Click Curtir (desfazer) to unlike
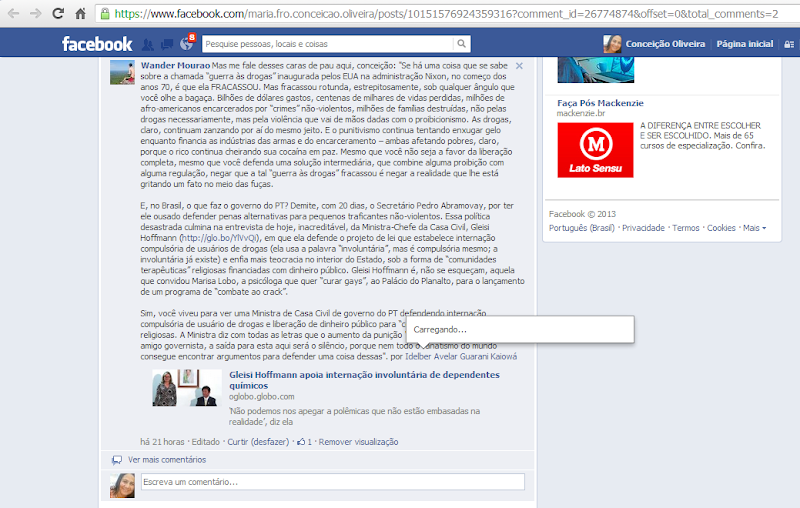 pos(258,442)
